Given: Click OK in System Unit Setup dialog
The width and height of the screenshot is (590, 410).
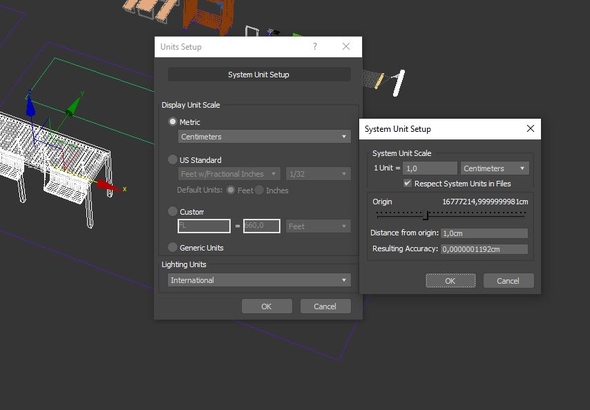Looking at the screenshot, I should pos(450,281).
